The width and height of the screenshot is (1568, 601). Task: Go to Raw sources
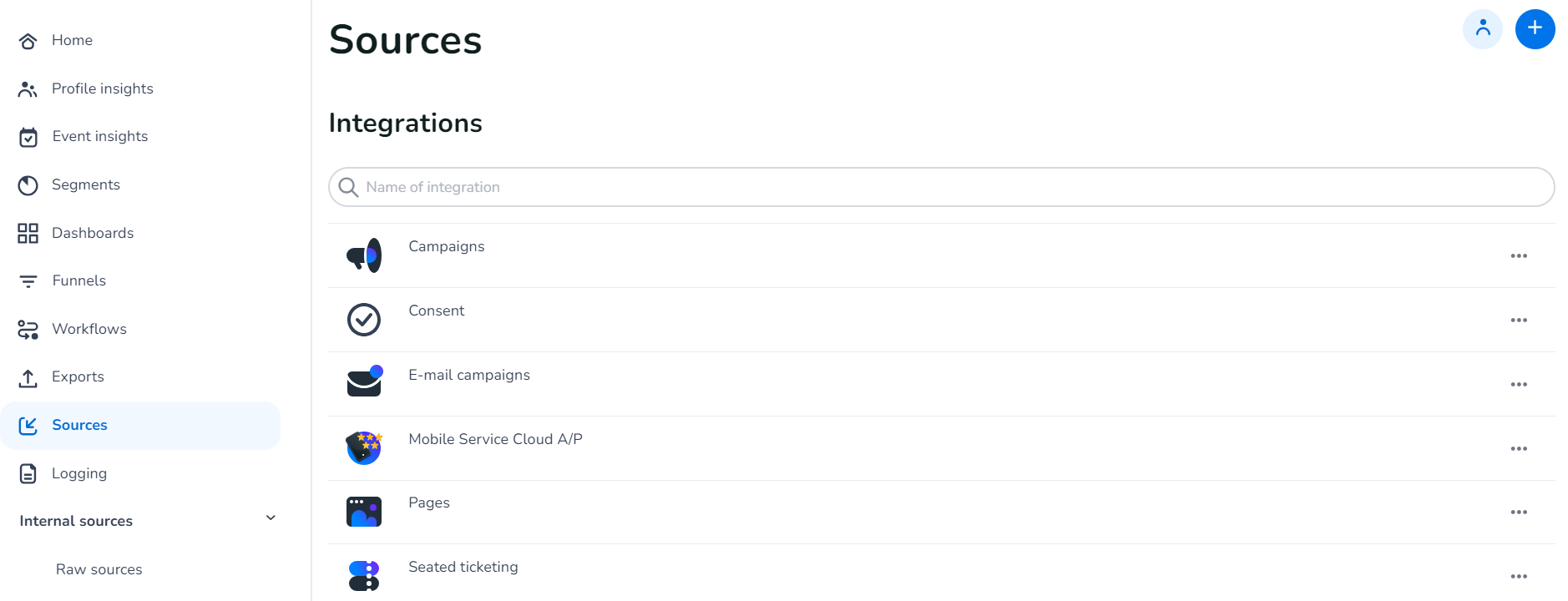click(x=99, y=568)
